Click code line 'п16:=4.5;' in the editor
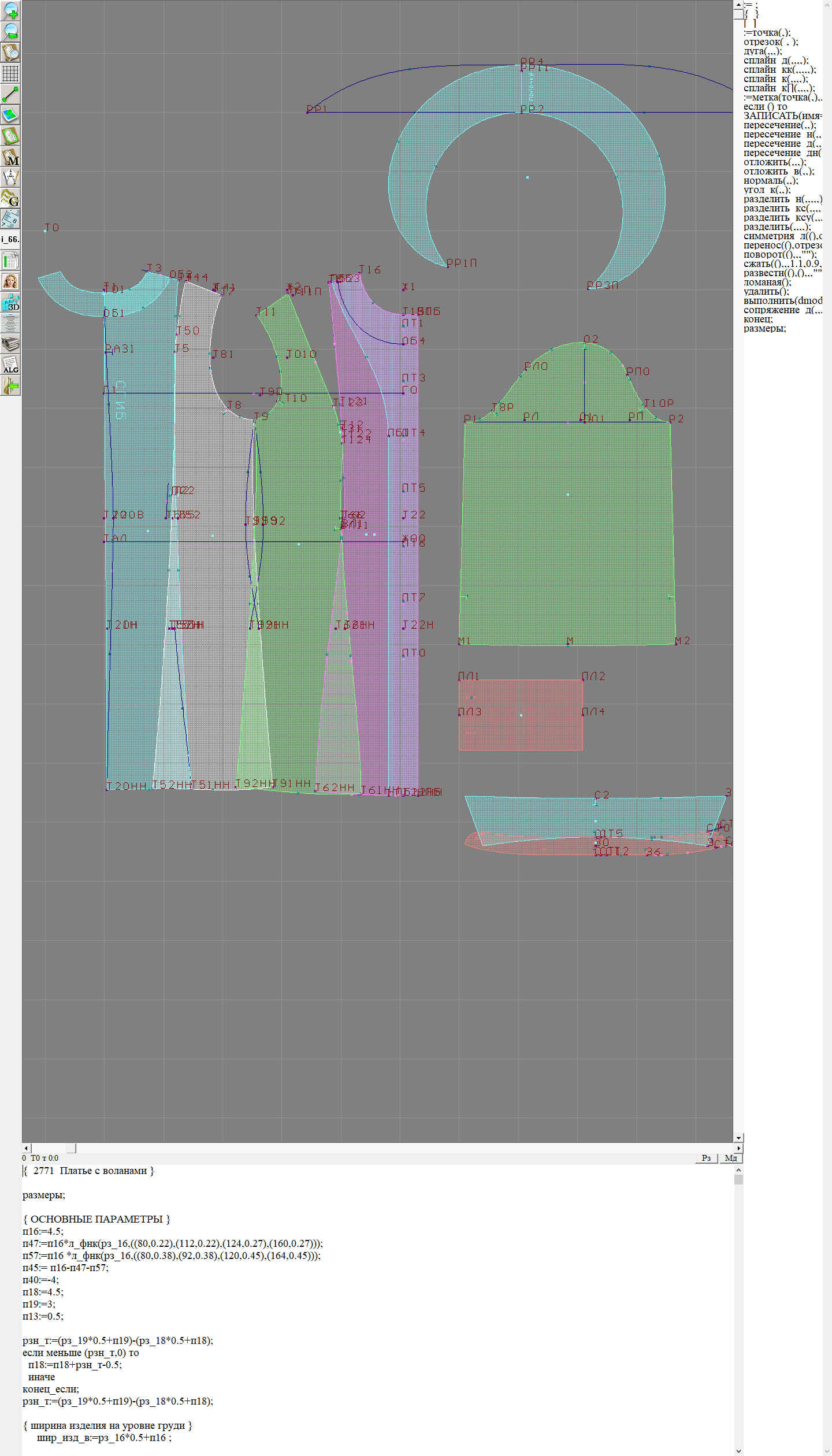 point(43,1231)
